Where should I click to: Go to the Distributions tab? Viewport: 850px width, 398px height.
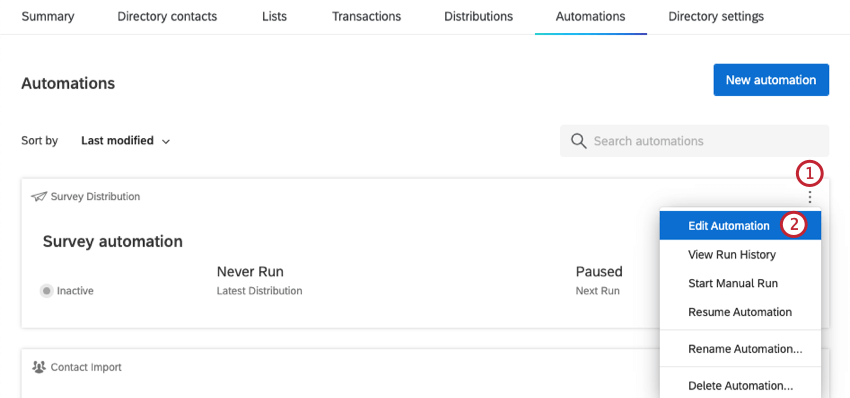[x=478, y=16]
